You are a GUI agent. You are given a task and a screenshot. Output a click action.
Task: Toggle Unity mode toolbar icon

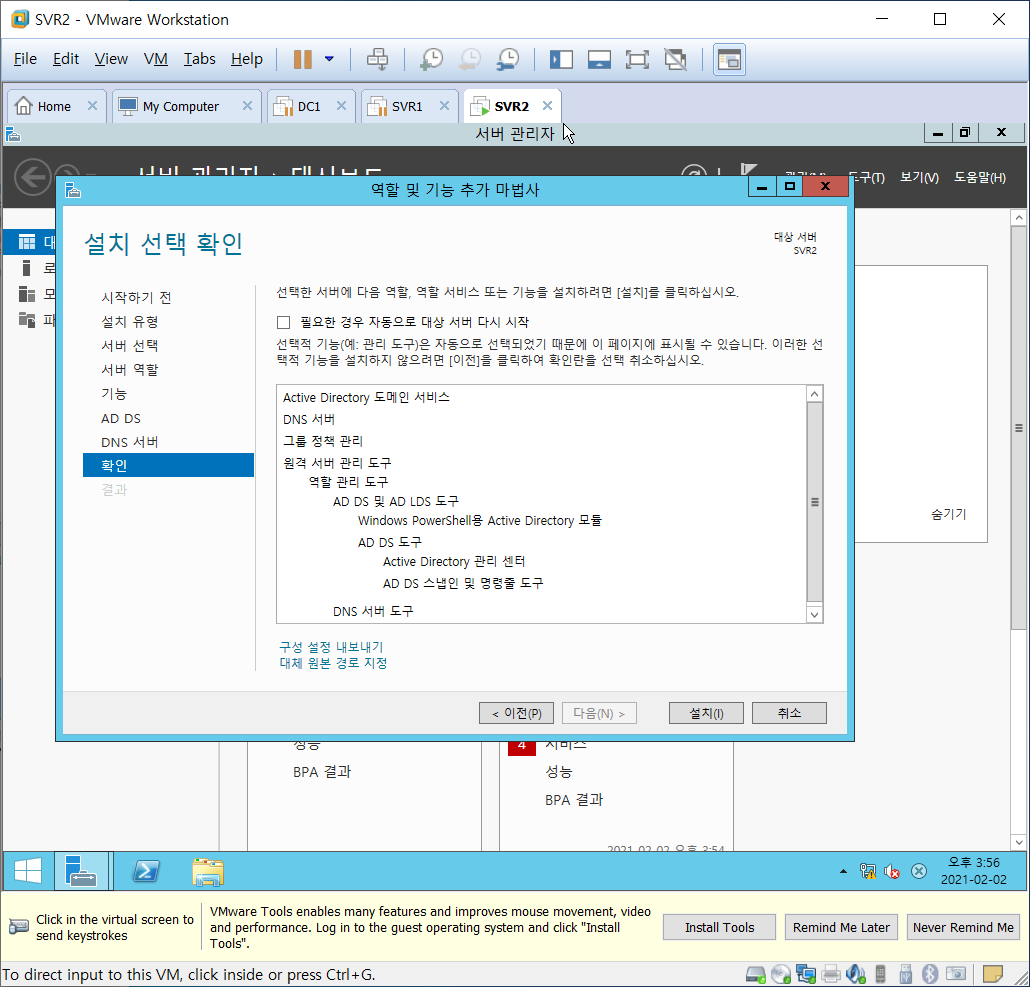click(x=675, y=60)
